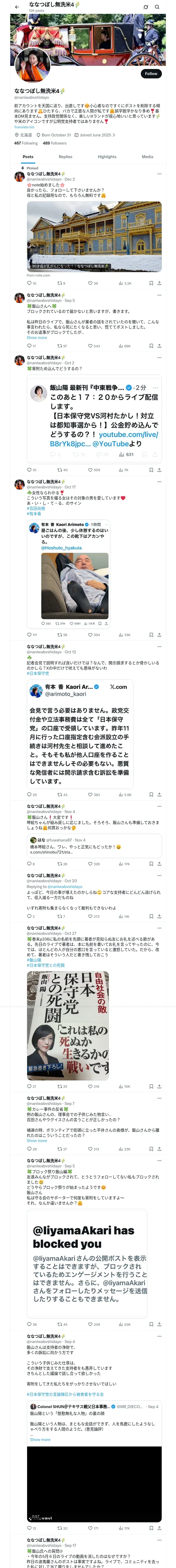Expand Show more on the Sep 5 post
The height and width of the screenshot is (1568, 176).
coord(37,337)
